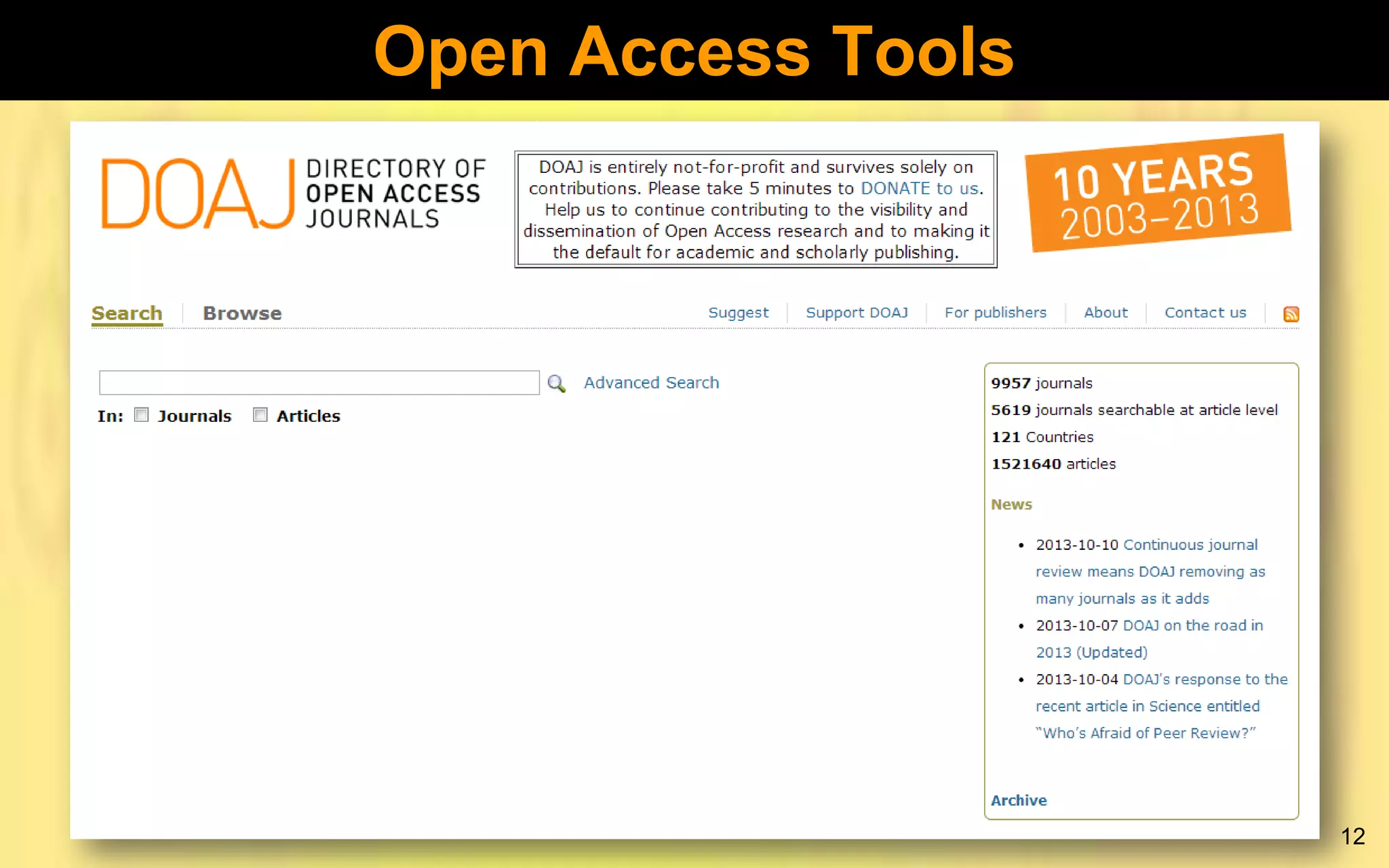1389x868 pixels.
Task: Select the '9957 journals' statistic
Action: tap(1042, 383)
